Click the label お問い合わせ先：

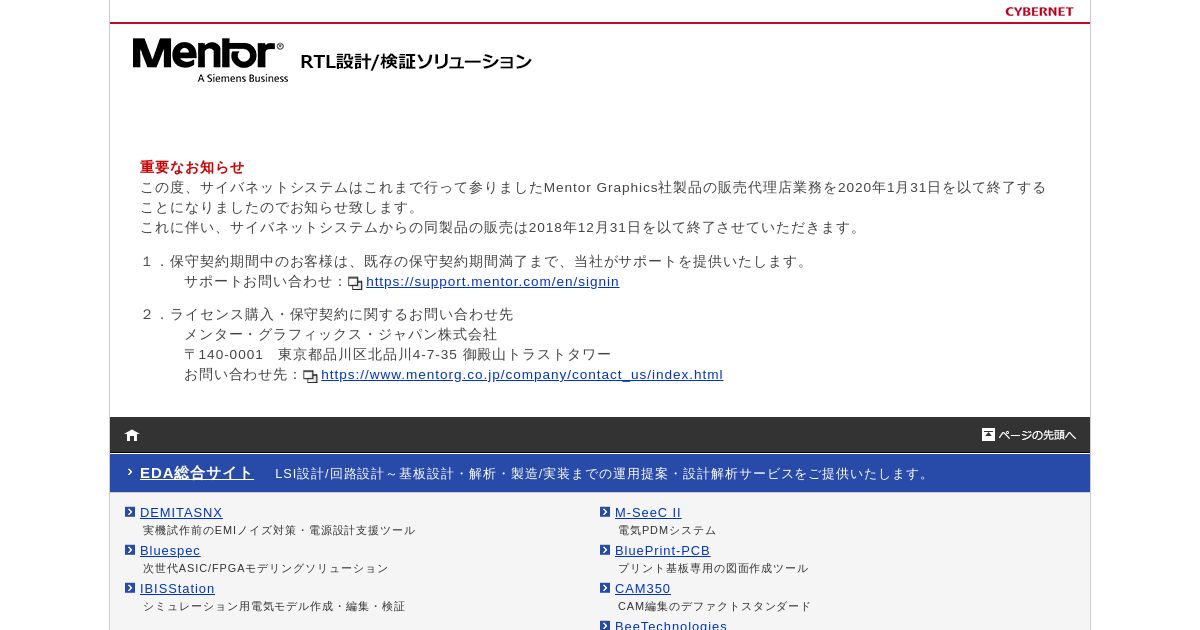pyautogui.click(x=243, y=375)
